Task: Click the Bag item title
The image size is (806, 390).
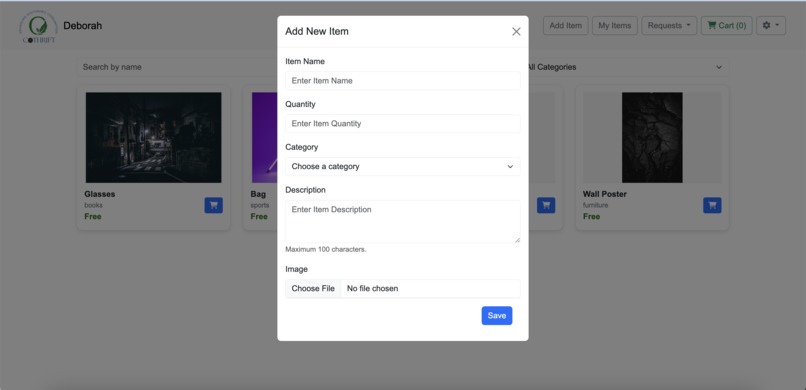Action: coord(258,194)
